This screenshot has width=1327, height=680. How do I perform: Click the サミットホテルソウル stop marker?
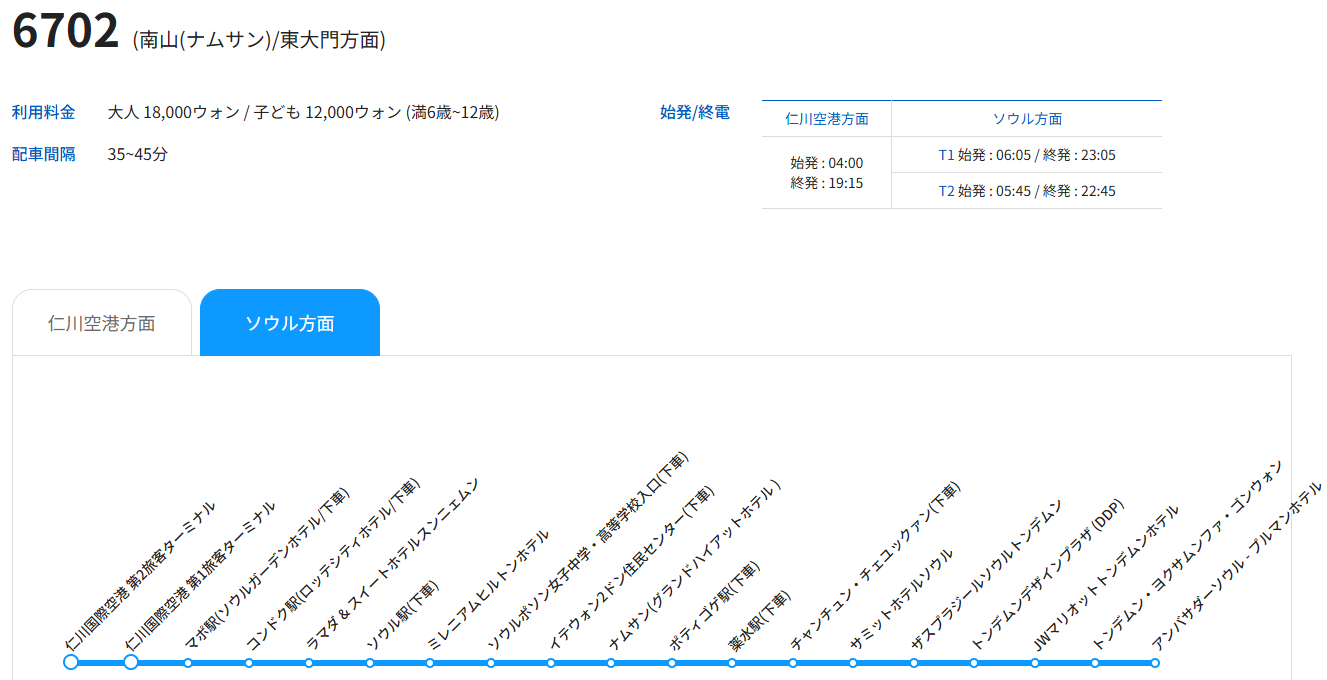coord(853,663)
